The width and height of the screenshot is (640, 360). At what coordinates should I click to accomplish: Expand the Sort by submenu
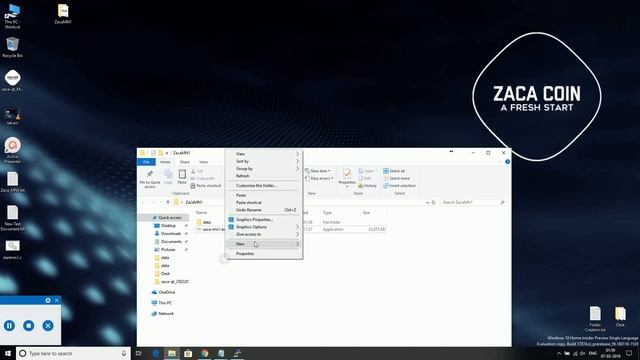(264, 161)
